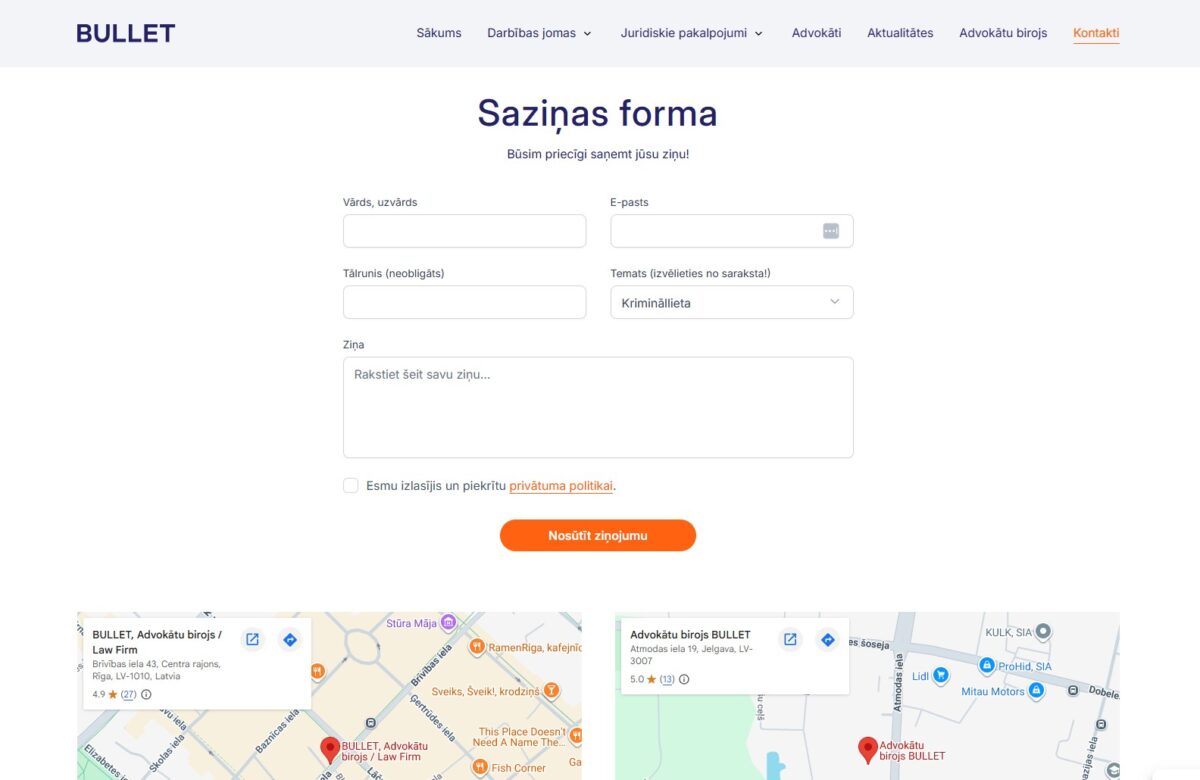The image size is (1200, 780).
Task: Click the red map pin for the Riga office
Action: click(330, 748)
